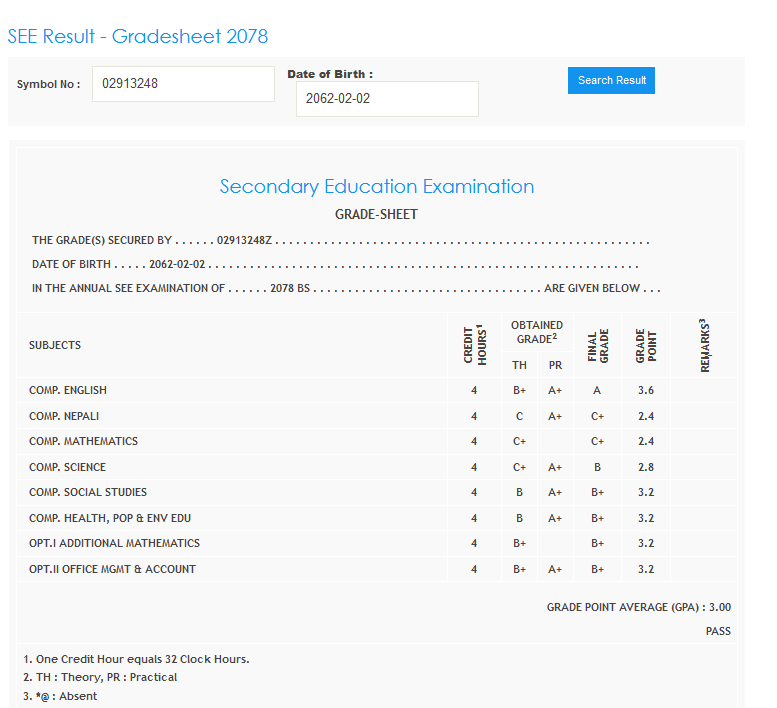
Task: Click the FINAL GRADE column header
Action: [598, 345]
